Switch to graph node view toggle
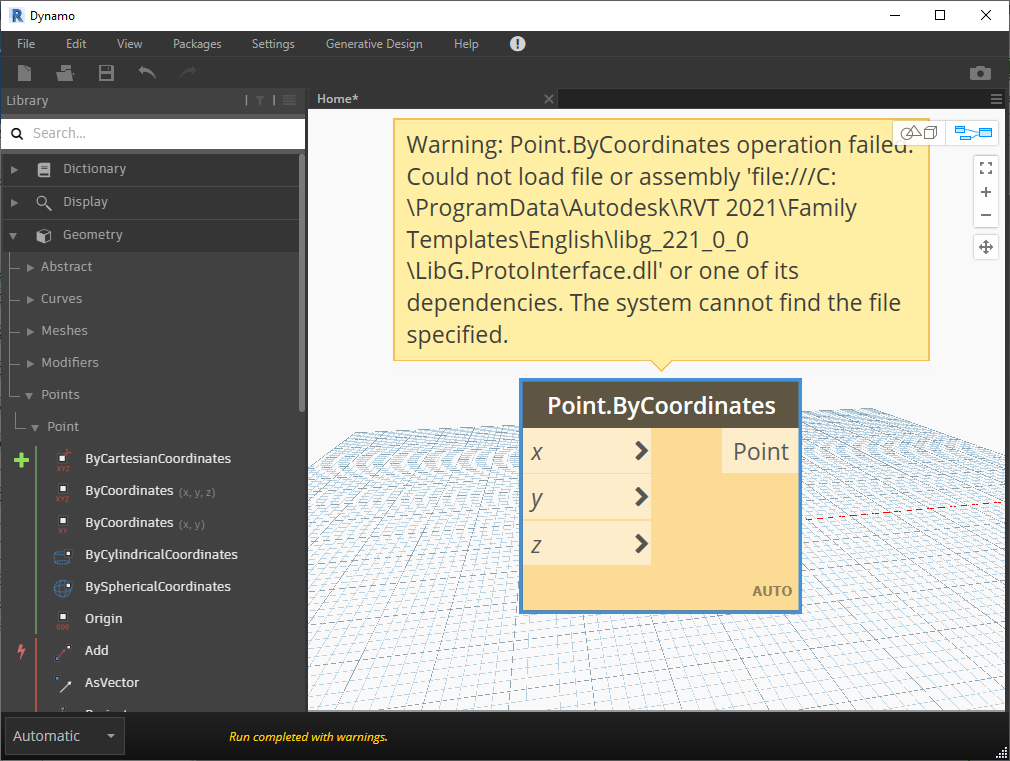The image size is (1010, 761). coord(972,132)
